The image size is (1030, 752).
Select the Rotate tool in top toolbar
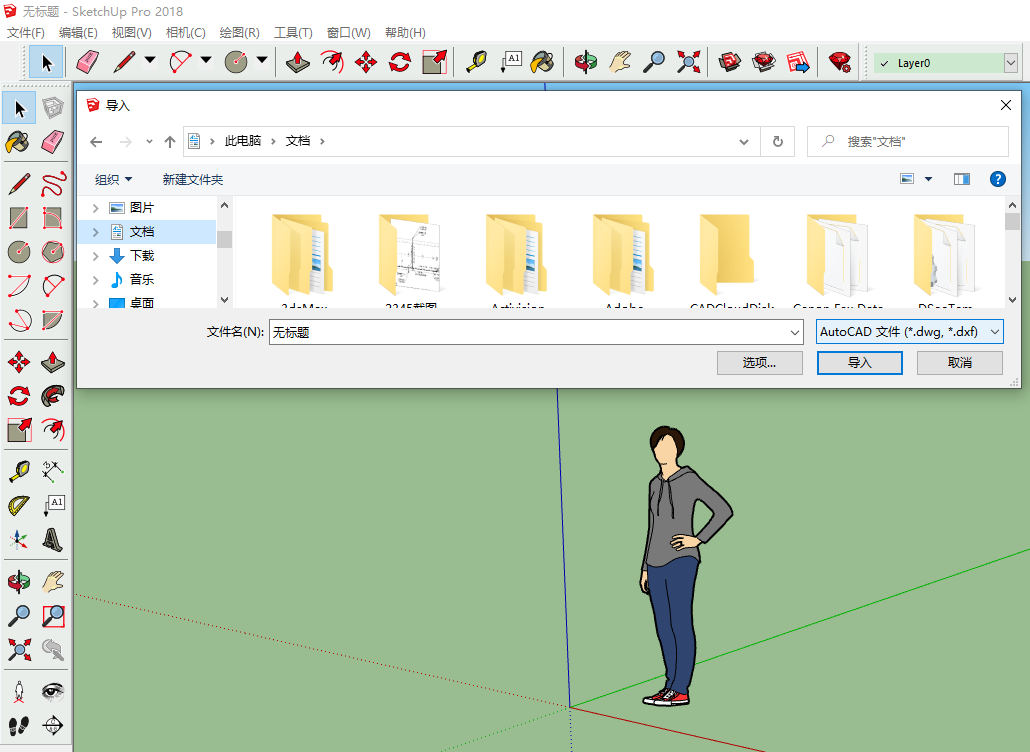(400, 62)
